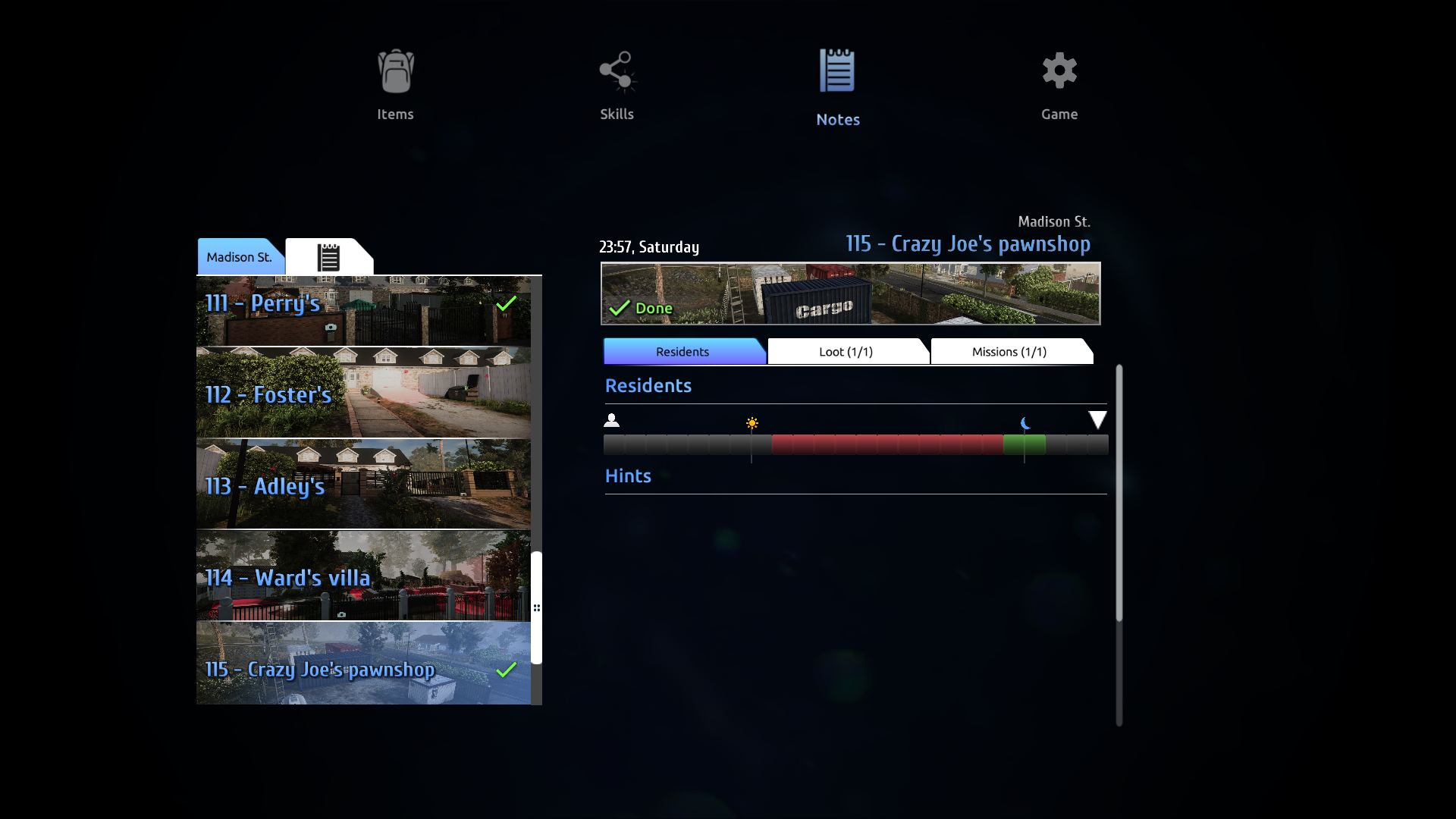The width and height of the screenshot is (1456, 819).
Task: Switch to the Missions tab
Action: point(1009,351)
